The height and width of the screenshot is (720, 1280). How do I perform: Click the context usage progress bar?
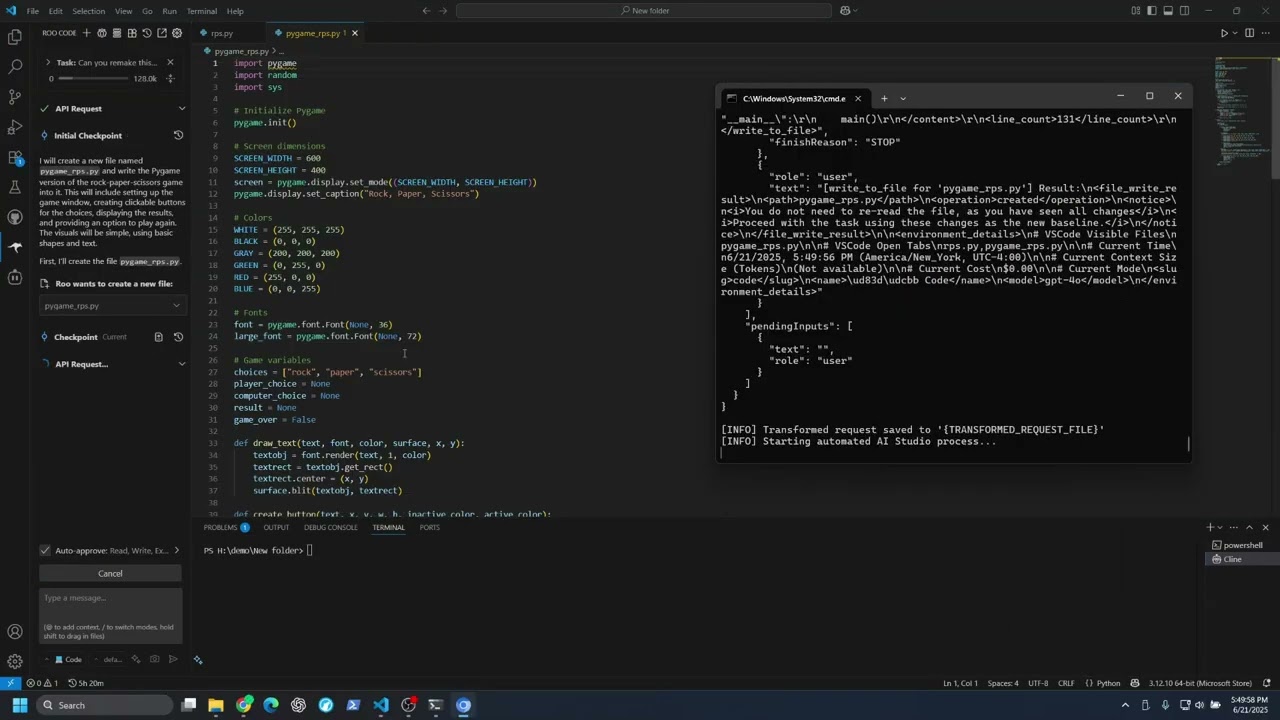(x=93, y=78)
